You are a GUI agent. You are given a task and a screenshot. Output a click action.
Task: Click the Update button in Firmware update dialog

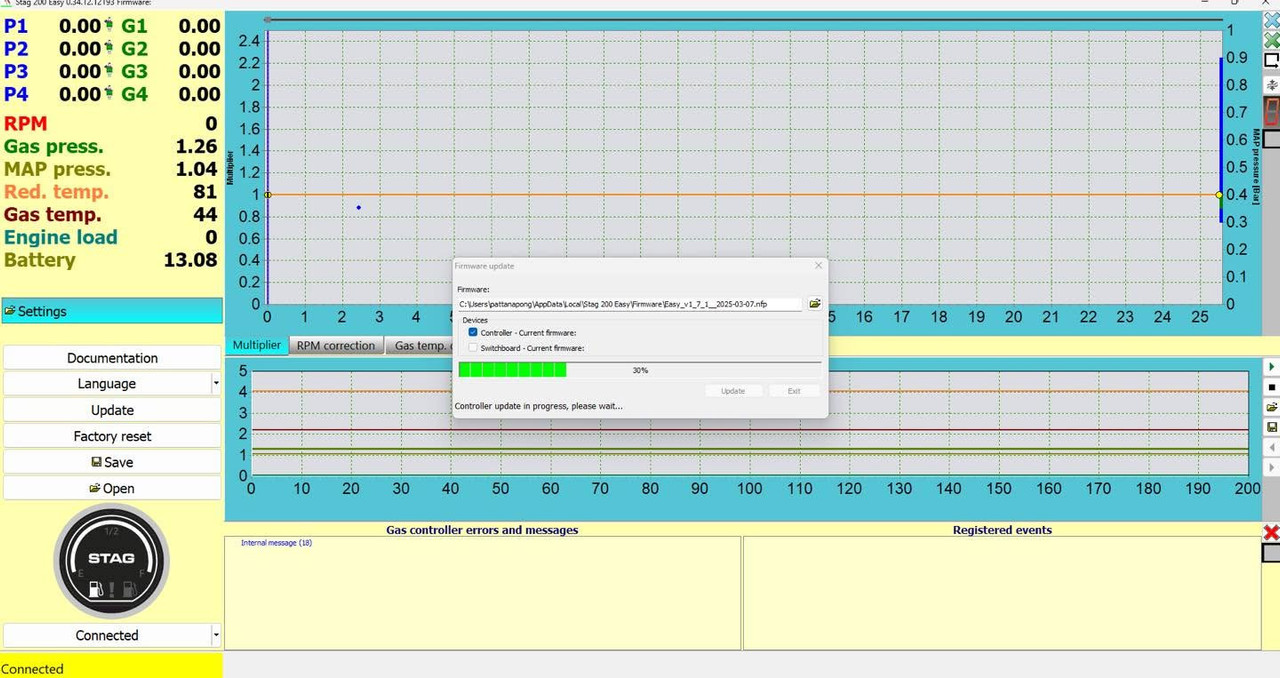733,391
